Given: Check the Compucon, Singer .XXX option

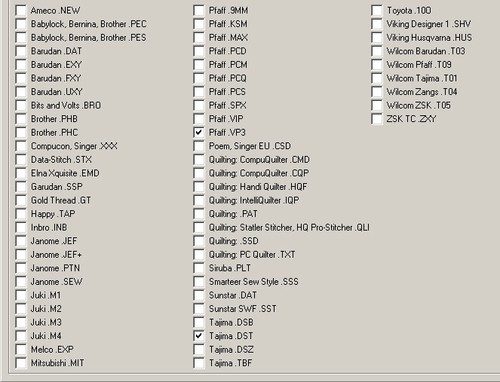Looking at the screenshot, I should [x=21, y=146].
